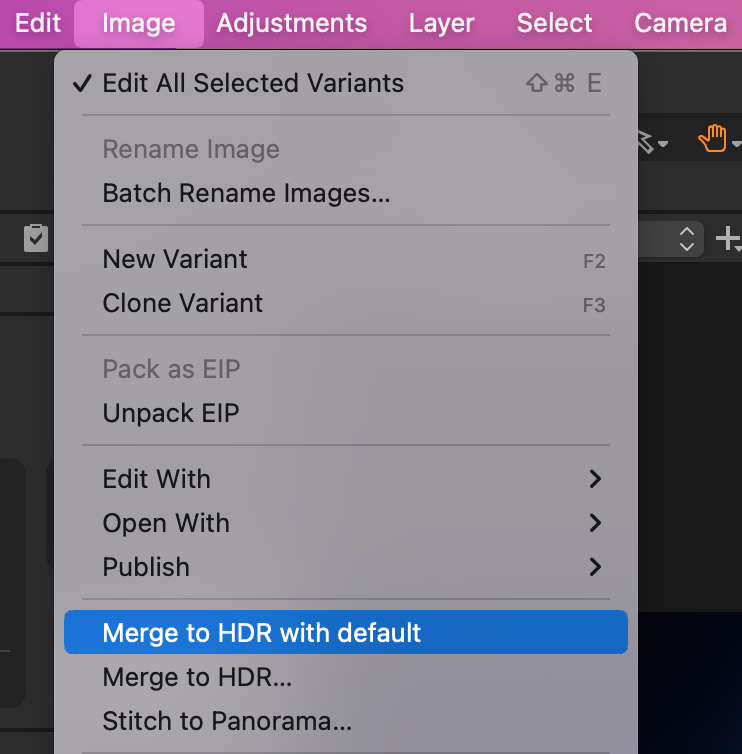Choose Merge to HDR with default
Image resolution: width=742 pixels, height=754 pixels.
(x=346, y=632)
